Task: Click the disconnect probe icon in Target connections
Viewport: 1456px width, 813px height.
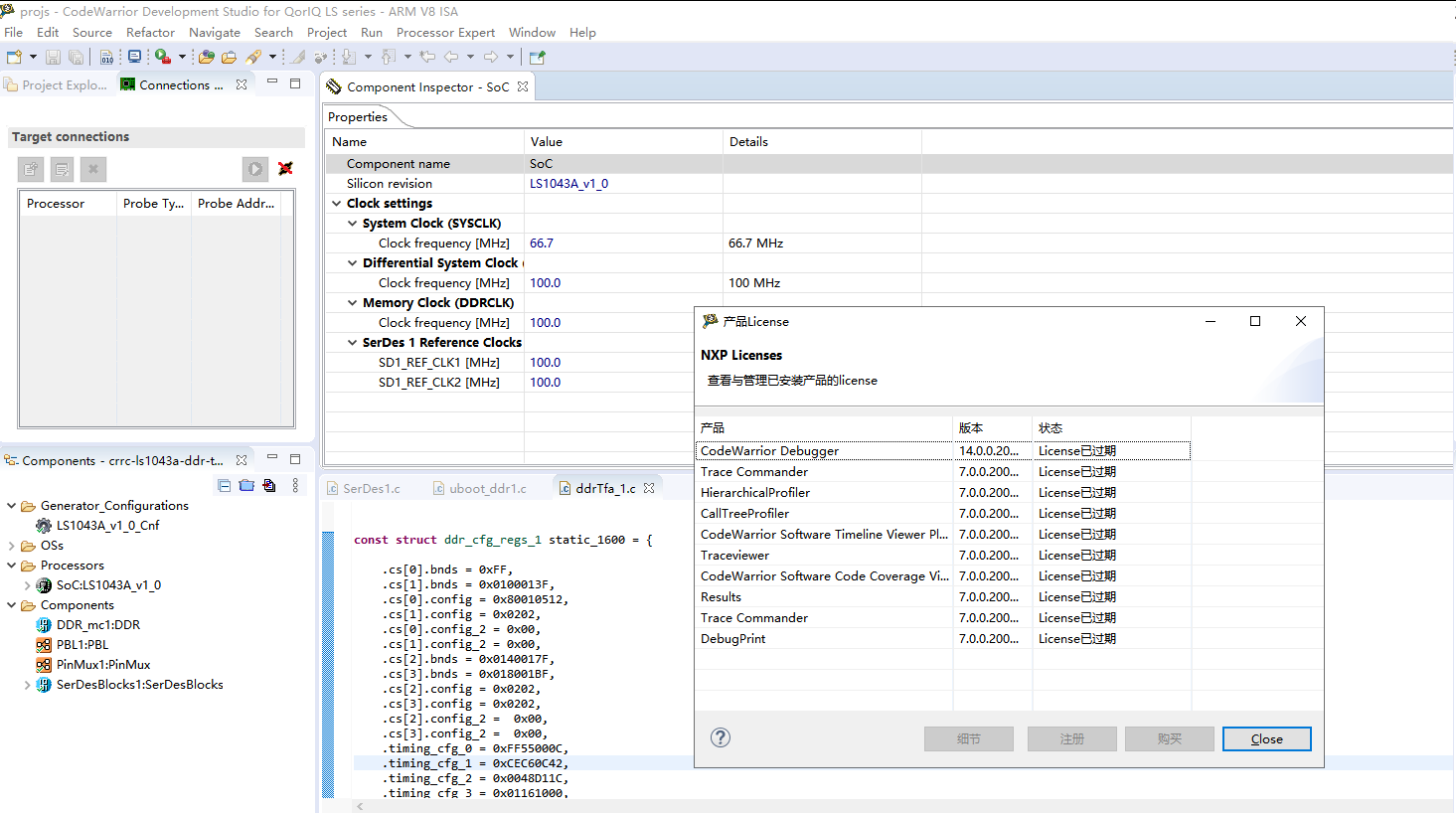Action: 286,169
